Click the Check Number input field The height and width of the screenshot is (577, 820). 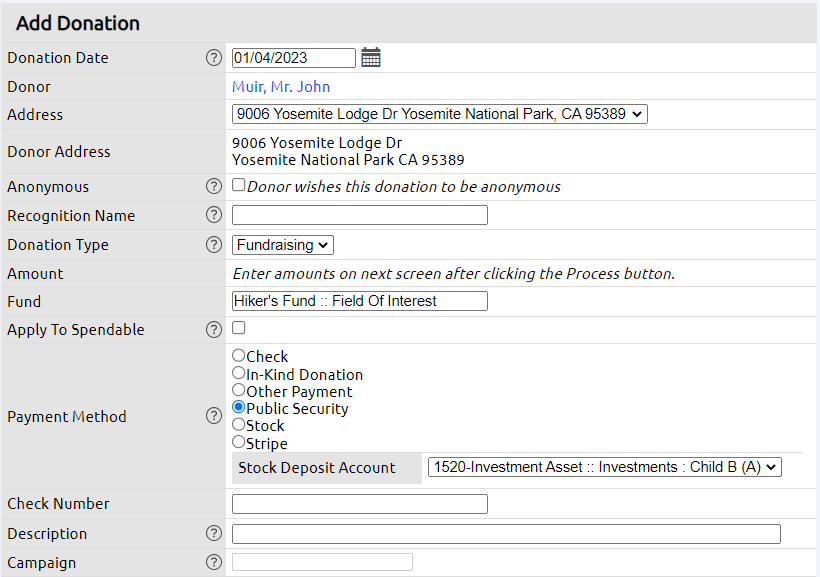pyautogui.click(x=360, y=504)
